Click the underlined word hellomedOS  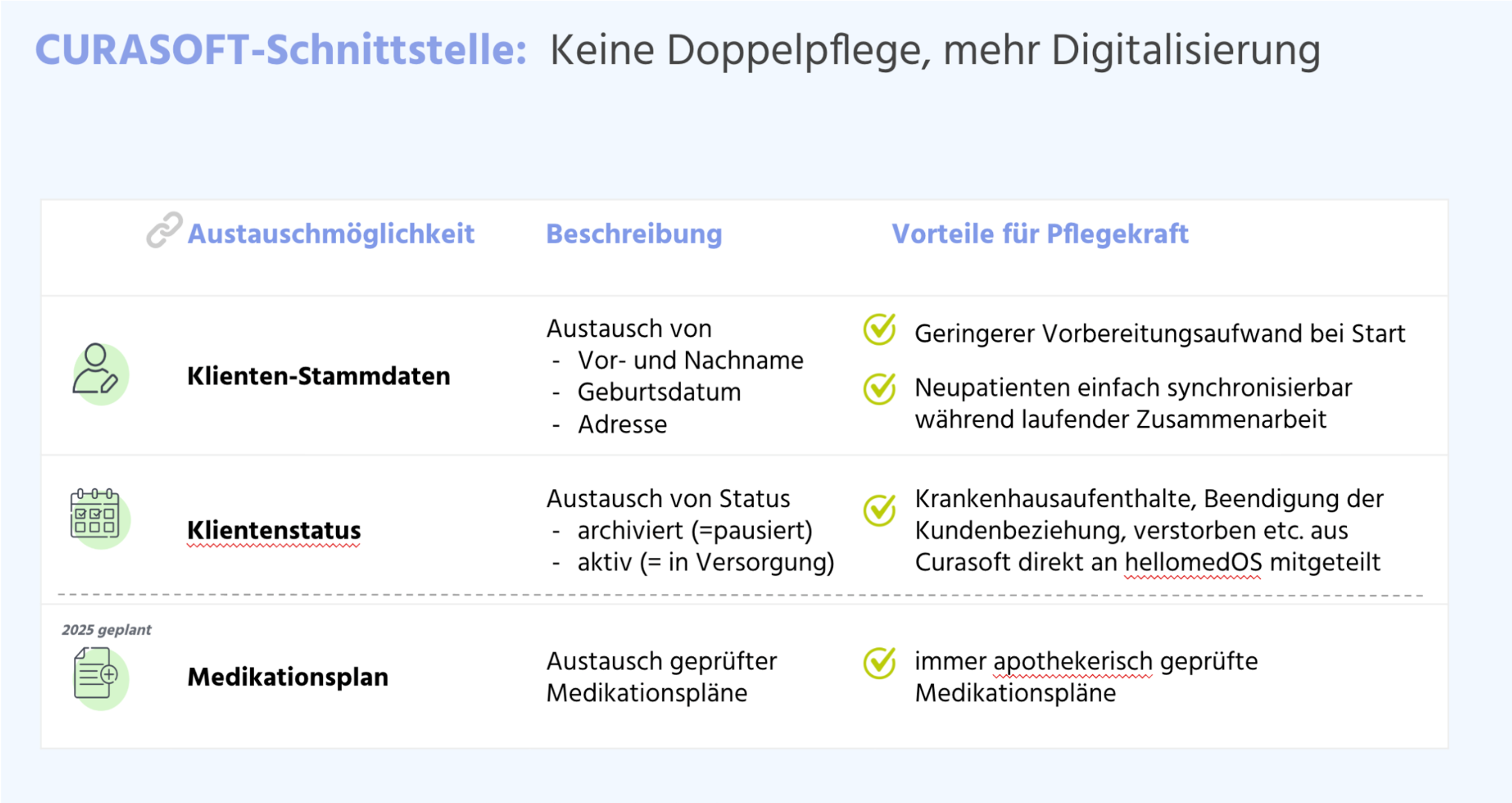1193,562
